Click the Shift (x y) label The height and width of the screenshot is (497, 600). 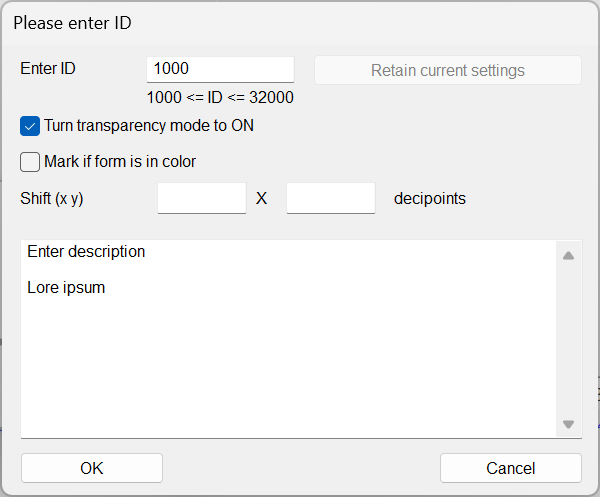[x=52, y=198]
